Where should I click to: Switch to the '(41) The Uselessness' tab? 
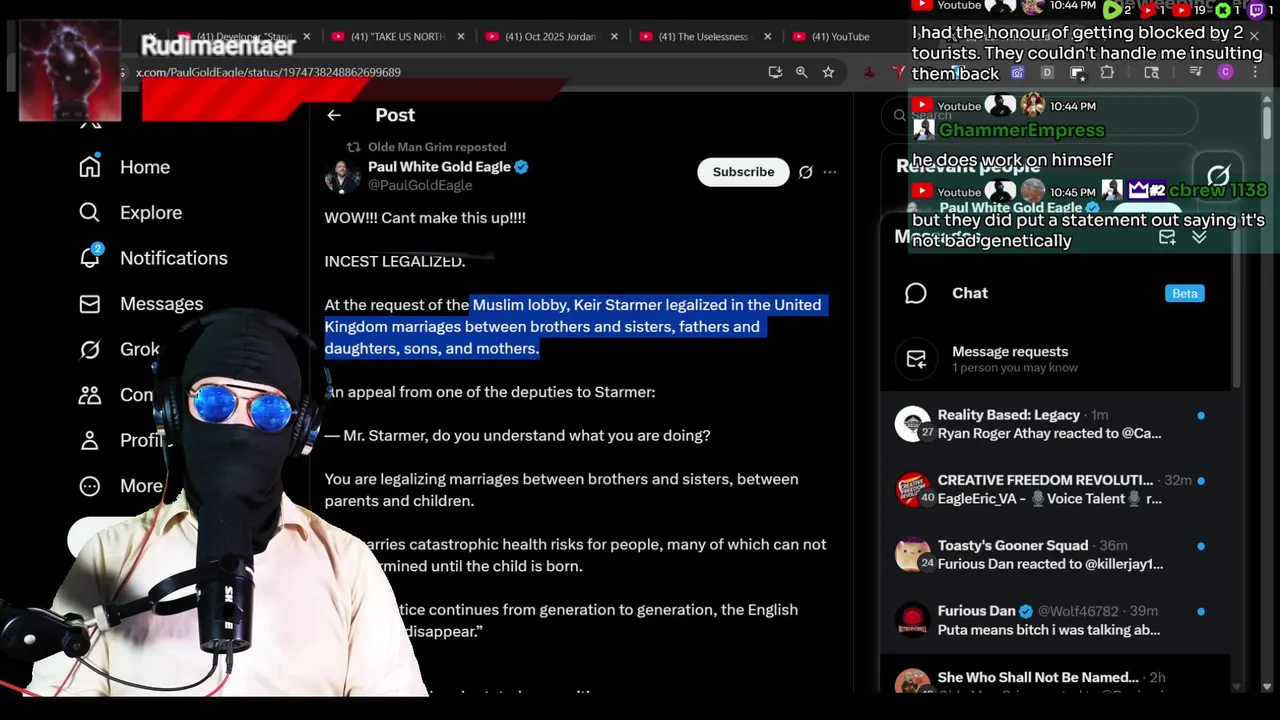click(702, 37)
